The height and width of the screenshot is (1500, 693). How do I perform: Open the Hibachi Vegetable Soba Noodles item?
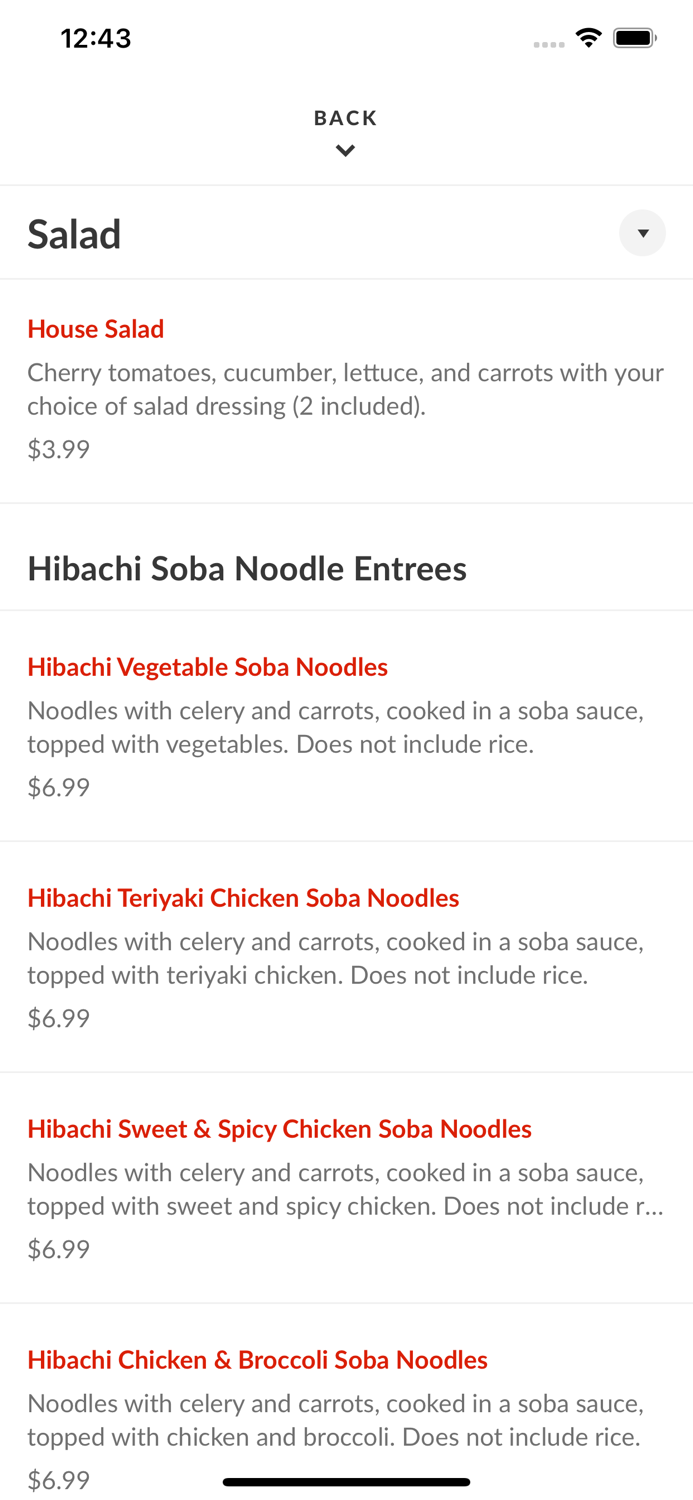[x=207, y=666]
